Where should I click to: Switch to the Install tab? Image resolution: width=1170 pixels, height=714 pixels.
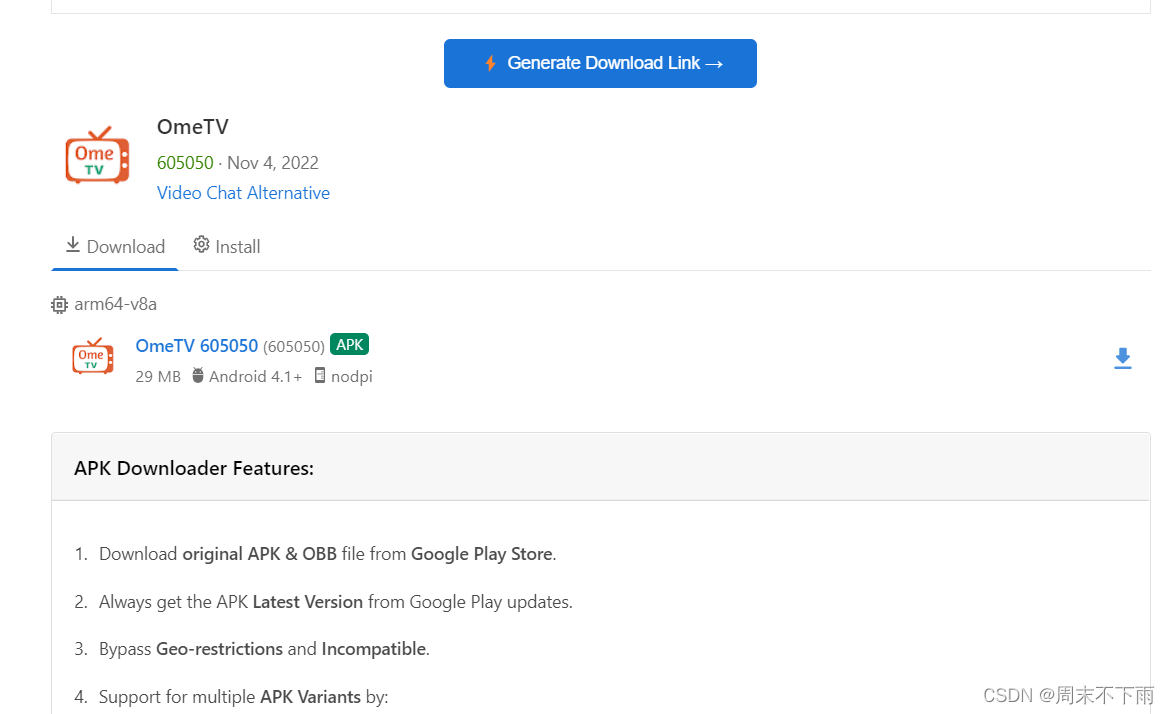click(227, 247)
